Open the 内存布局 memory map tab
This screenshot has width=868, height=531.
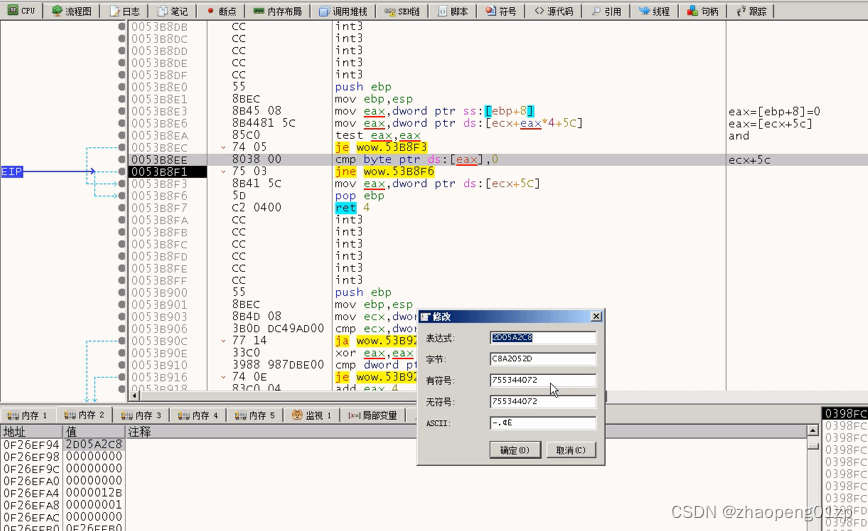(x=278, y=11)
